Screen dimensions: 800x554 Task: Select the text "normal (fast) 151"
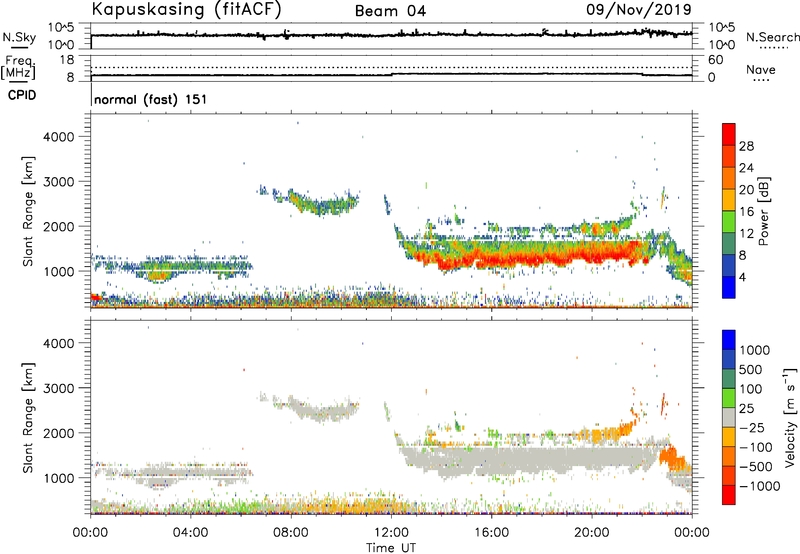[151, 99]
